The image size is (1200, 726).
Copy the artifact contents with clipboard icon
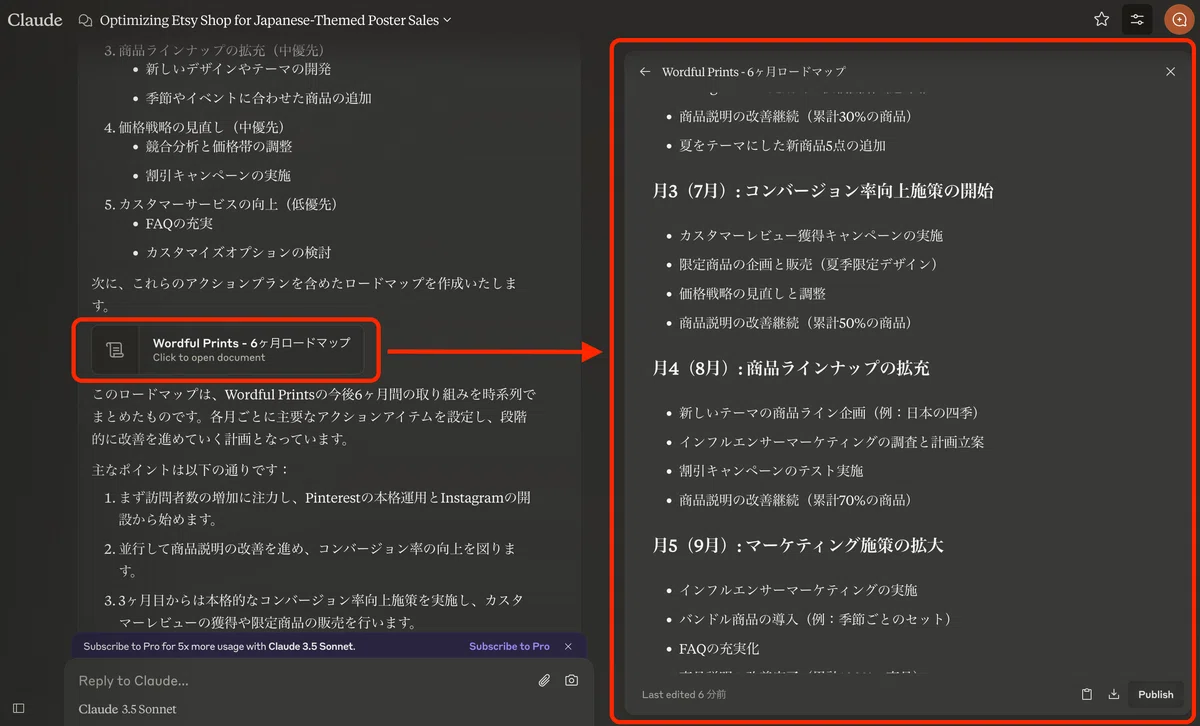(1087, 694)
